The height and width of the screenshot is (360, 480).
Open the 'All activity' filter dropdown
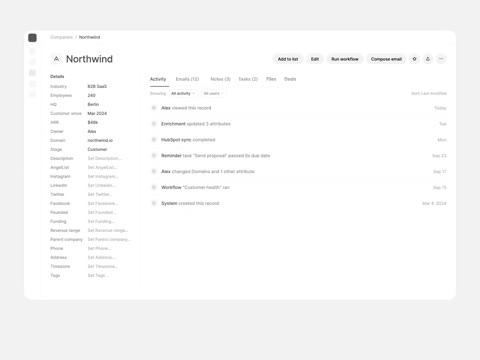pos(183,93)
